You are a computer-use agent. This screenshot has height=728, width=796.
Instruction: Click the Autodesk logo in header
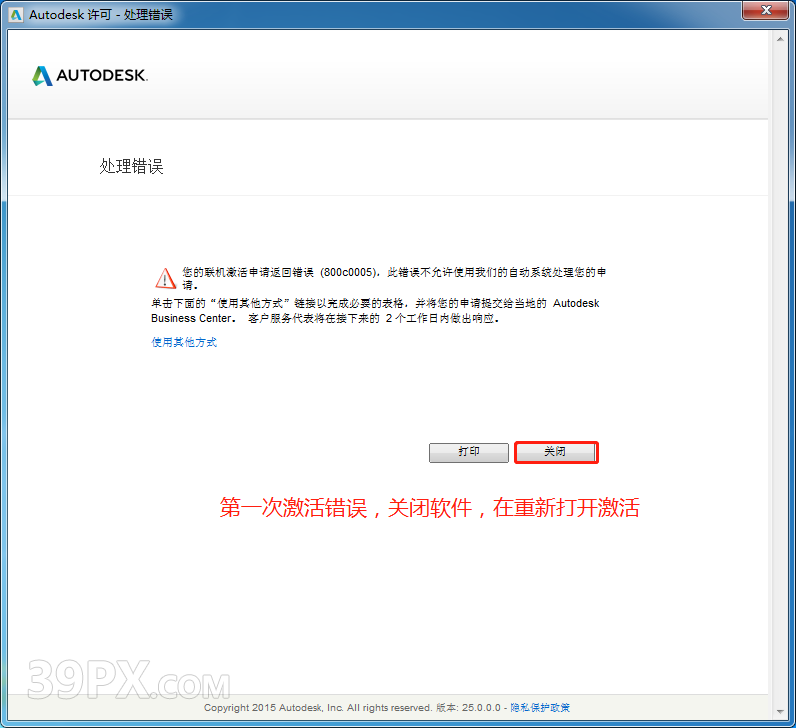coord(90,76)
